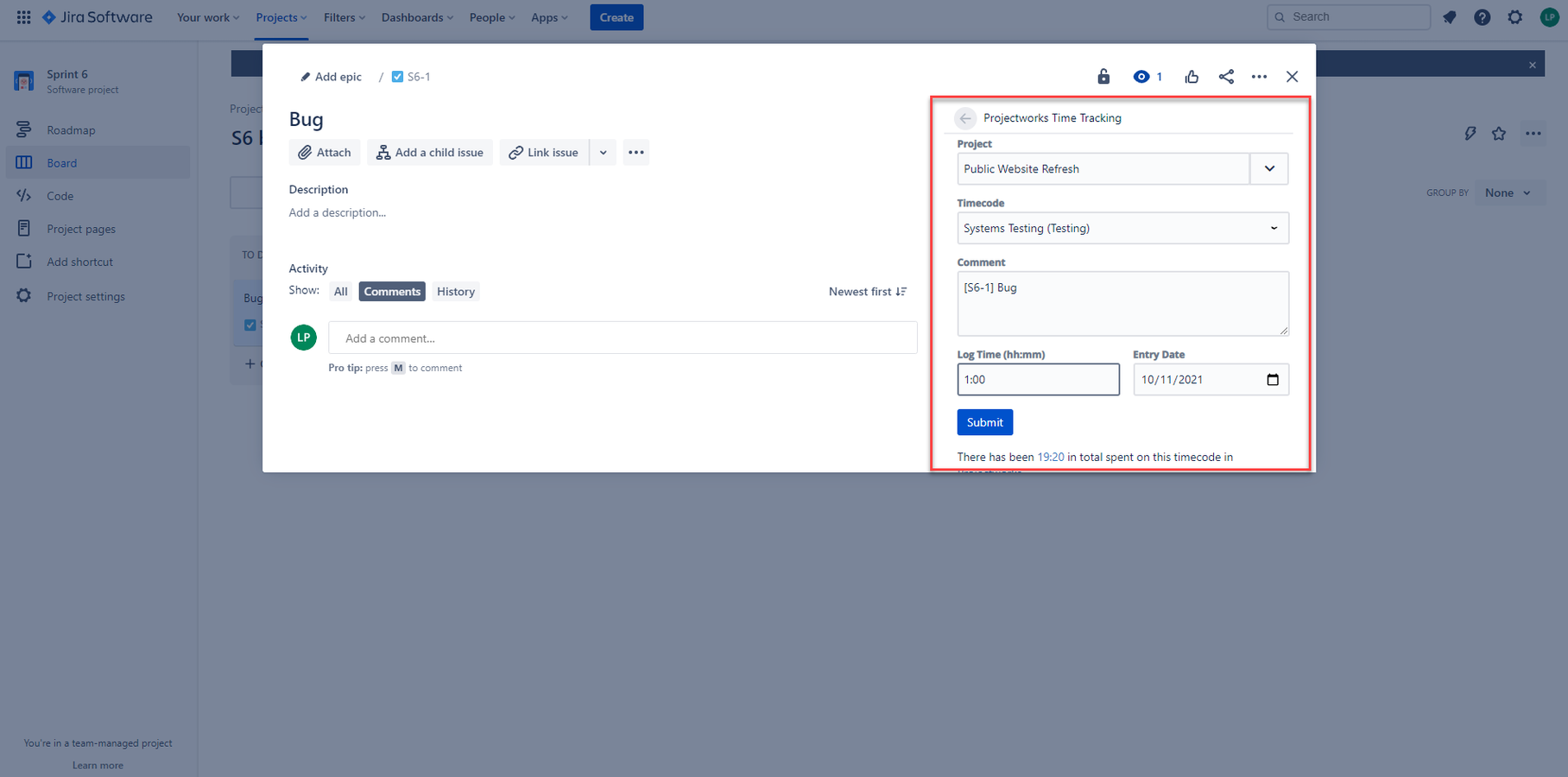Open the LP profile avatar menu
The height and width of the screenshot is (777, 1568).
[x=1550, y=17]
